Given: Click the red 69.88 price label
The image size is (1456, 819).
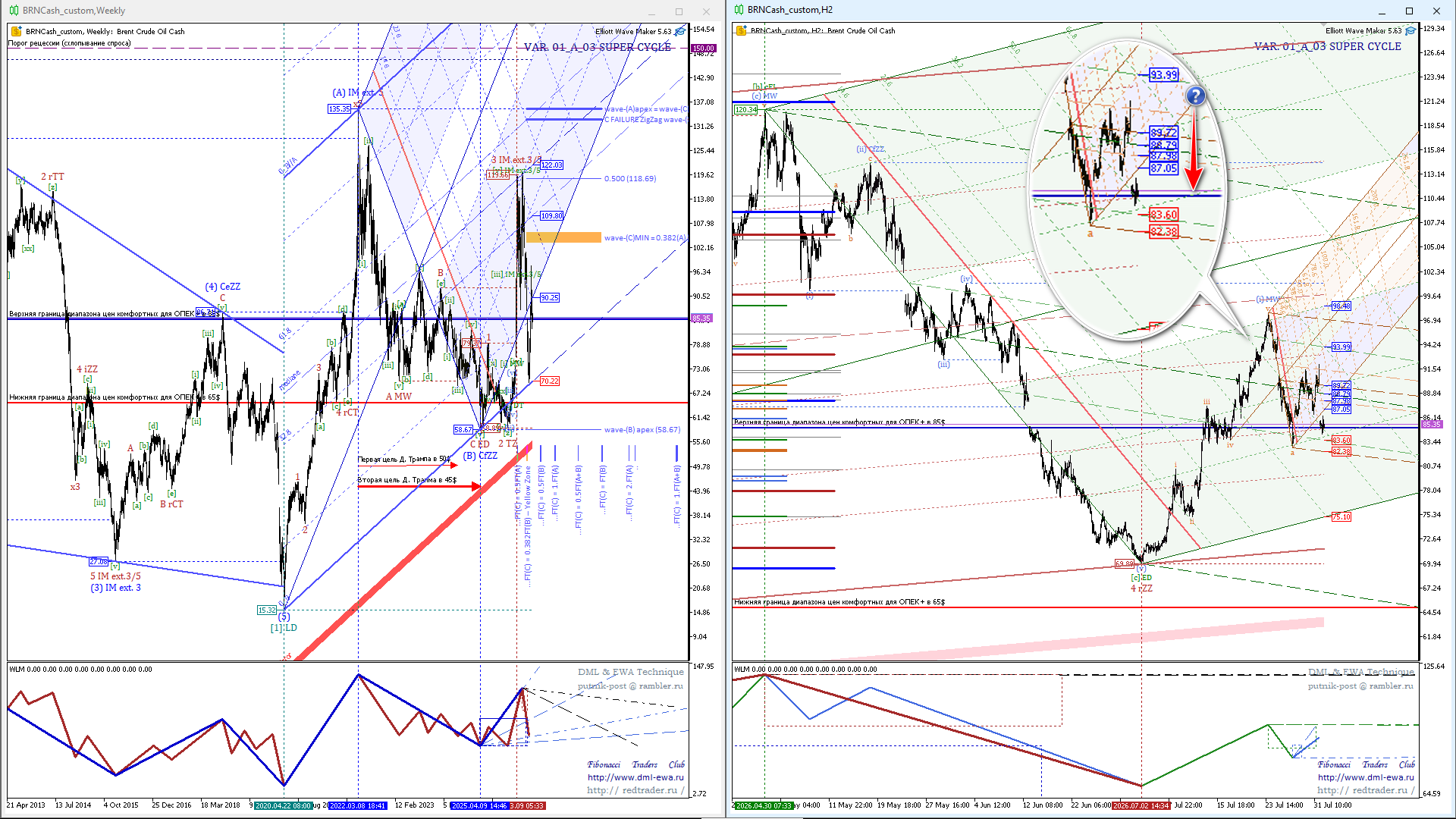Looking at the screenshot, I should (1124, 564).
